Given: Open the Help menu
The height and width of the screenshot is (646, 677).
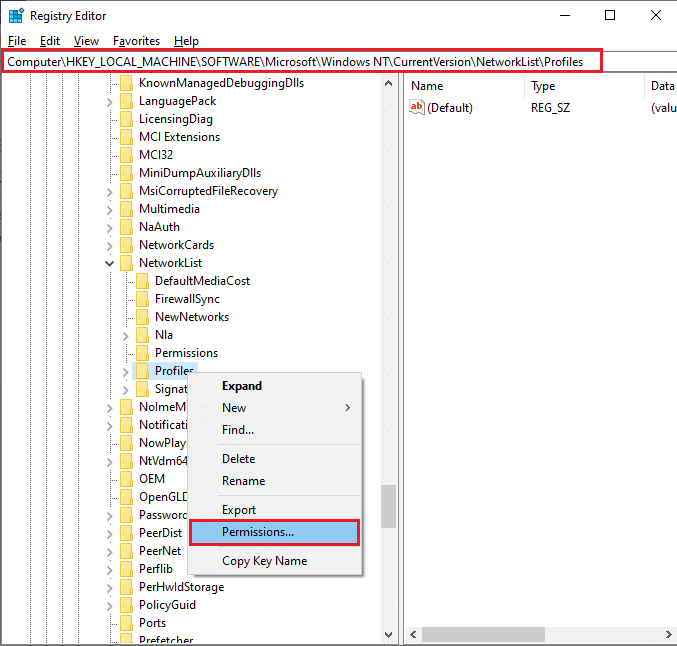Looking at the screenshot, I should pyautogui.click(x=186, y=41).
